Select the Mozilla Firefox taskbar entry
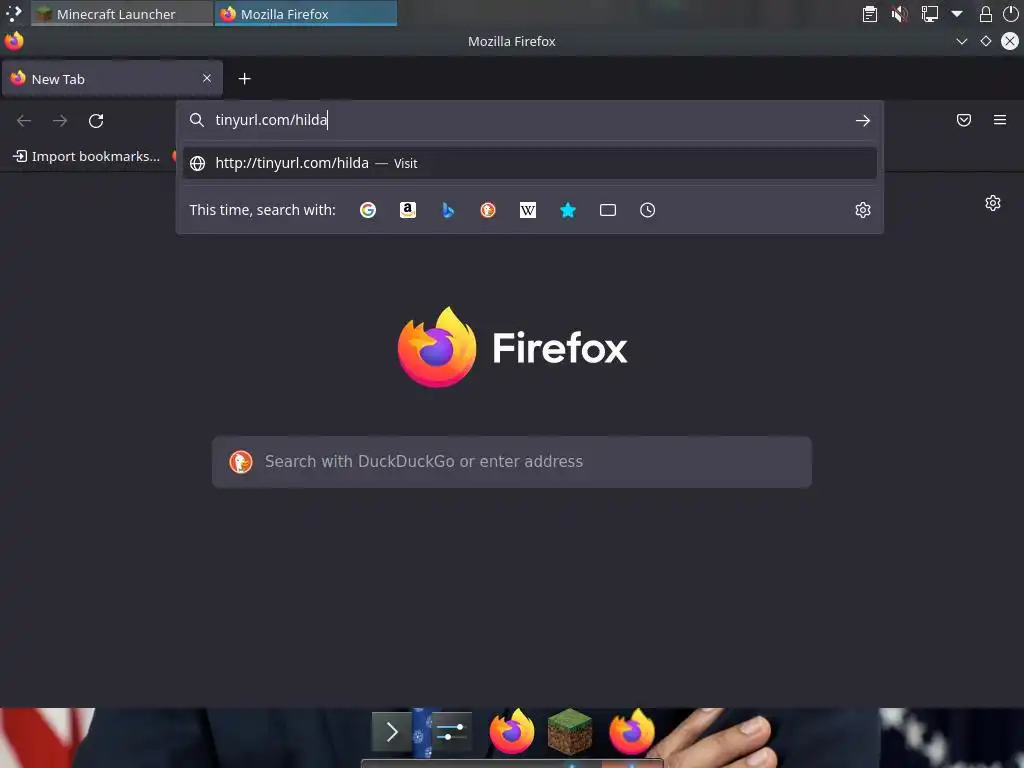This screenshot has height=768, width=1024. [x=306, y=14]
